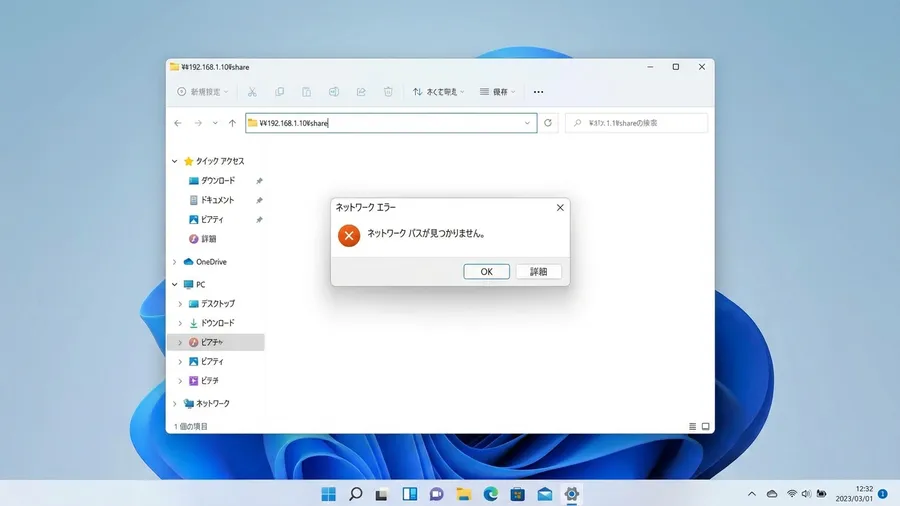Viewport: 900px width, 506px height.
Task: Switch to details list view in status bar
Action: 692,426
